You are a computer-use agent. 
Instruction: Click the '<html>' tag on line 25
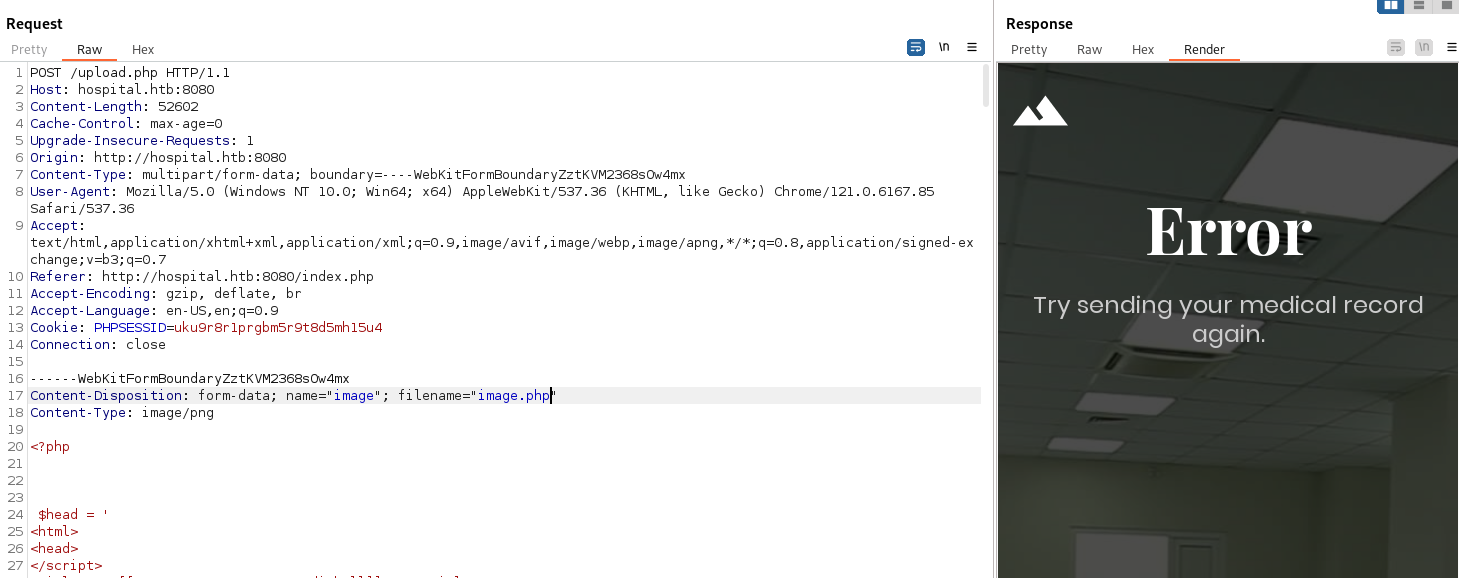(x=54, y=532)
